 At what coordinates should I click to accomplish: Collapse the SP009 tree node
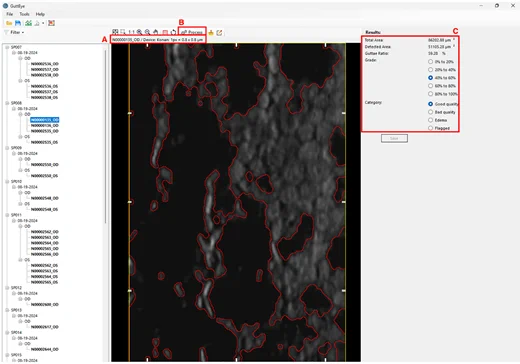pyautogui.click(x=7, y=148)
